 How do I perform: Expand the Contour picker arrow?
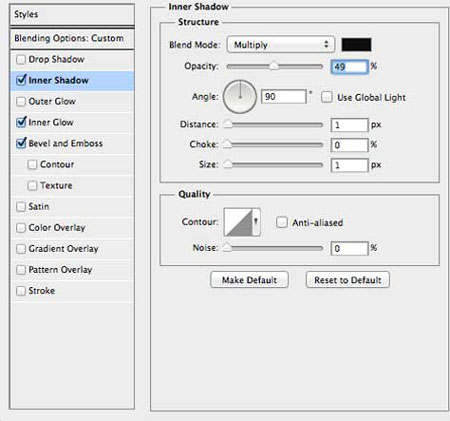[256, 222]
